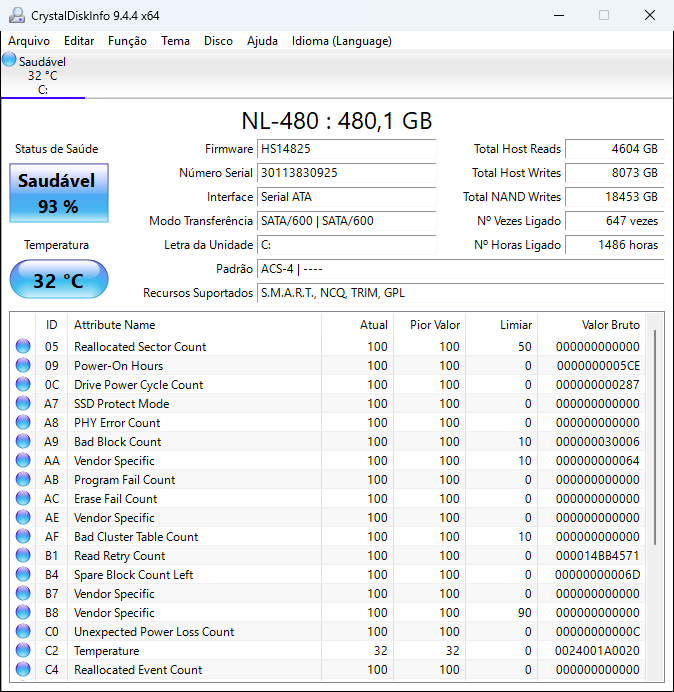674x692 pixels.
Task: Close the CrystalDiskInfo window
Action: tap(650, 15)
